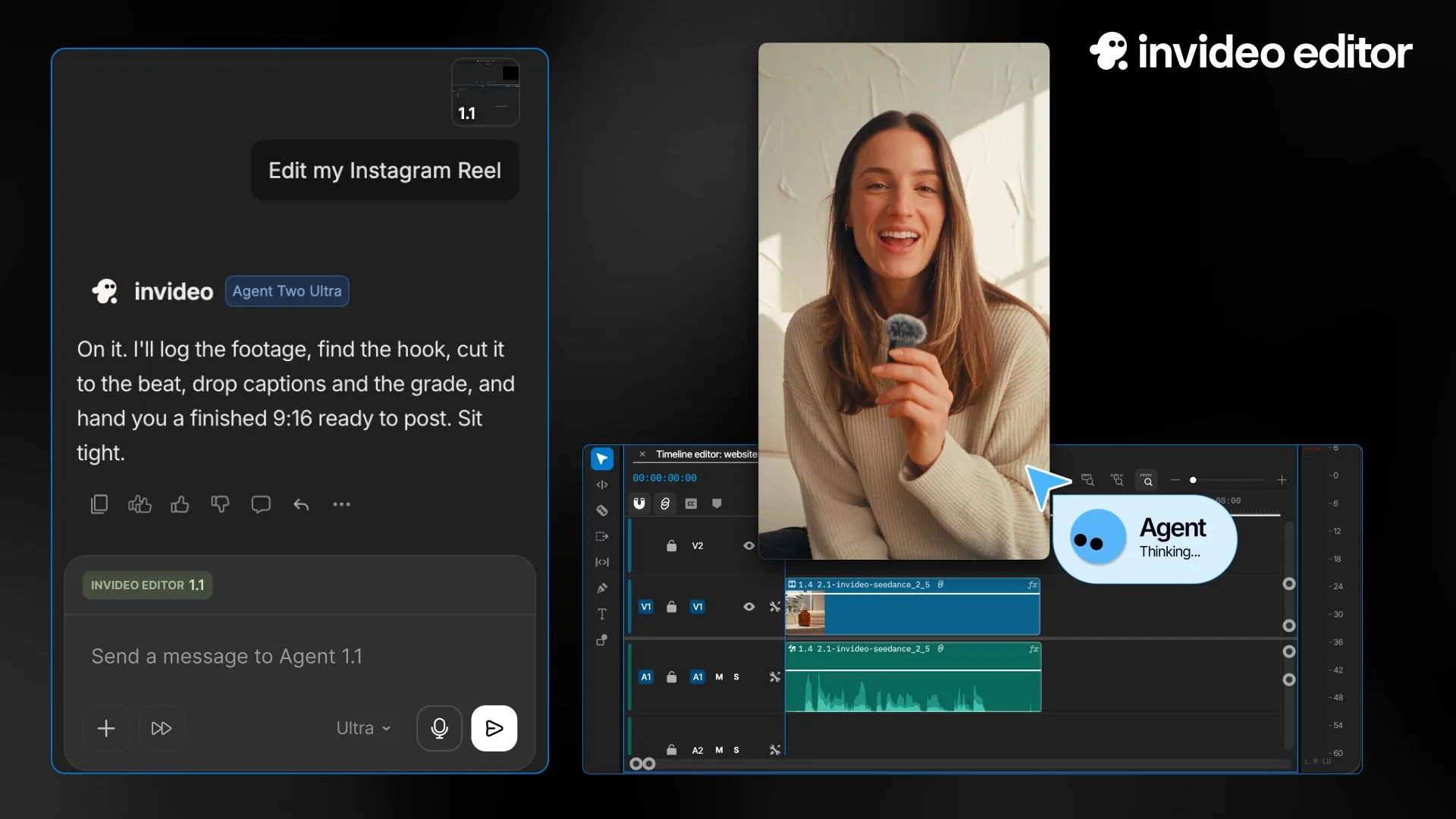Like the response with thumbs up
This screenshot has width=1456, height=819.
pyautogui.click(x=180, y=504)
